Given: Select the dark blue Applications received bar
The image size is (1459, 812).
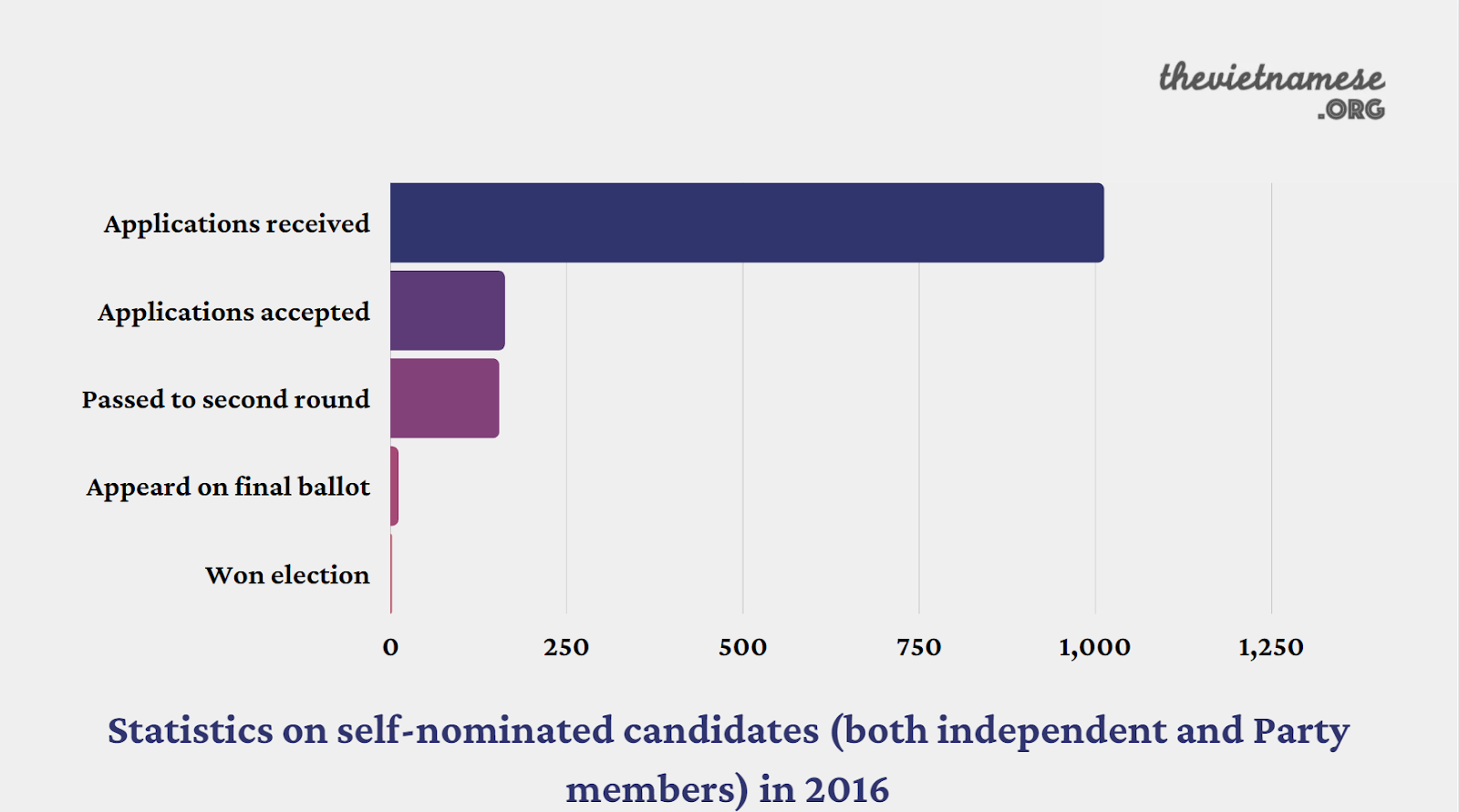Looking at the screenshot, I should tap(746, 222).
